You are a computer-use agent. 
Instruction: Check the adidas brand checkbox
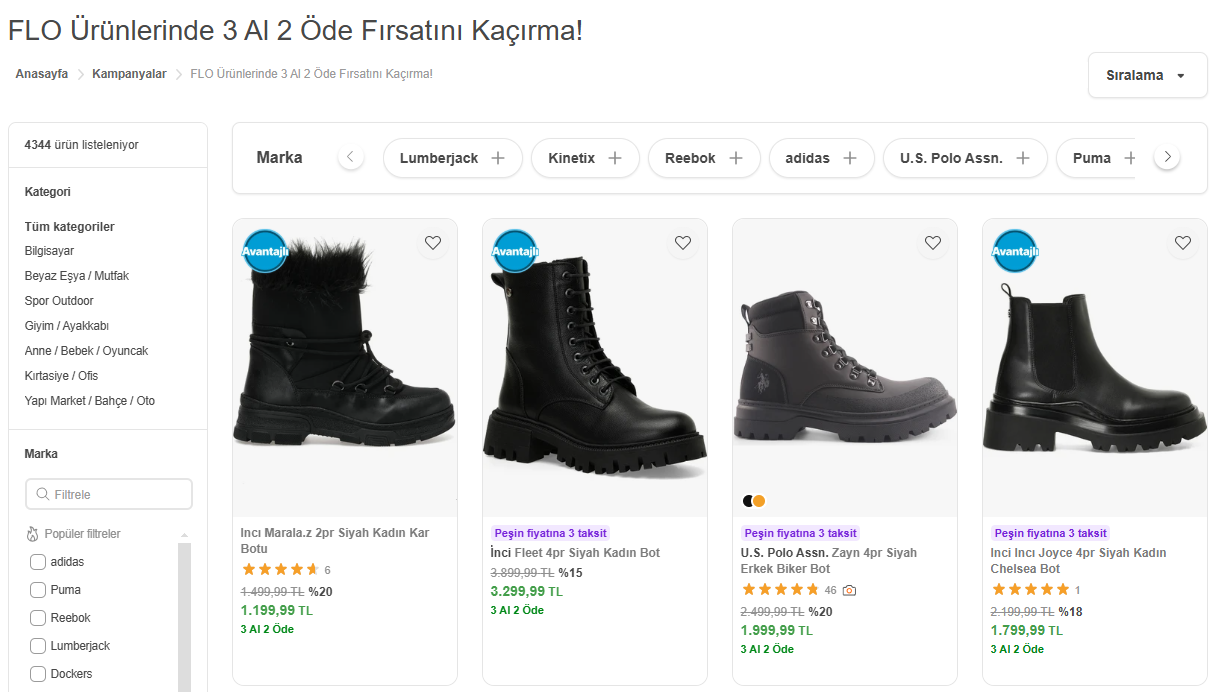[x=38, y=562]
